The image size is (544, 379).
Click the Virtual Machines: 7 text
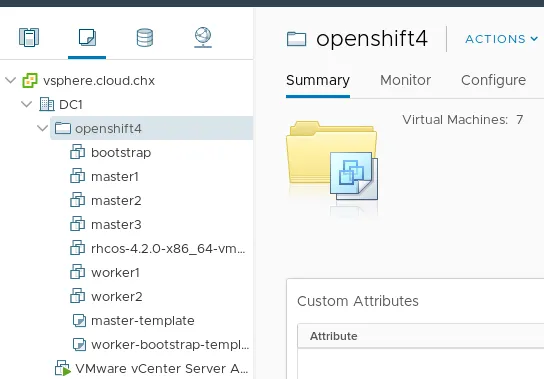463,120
